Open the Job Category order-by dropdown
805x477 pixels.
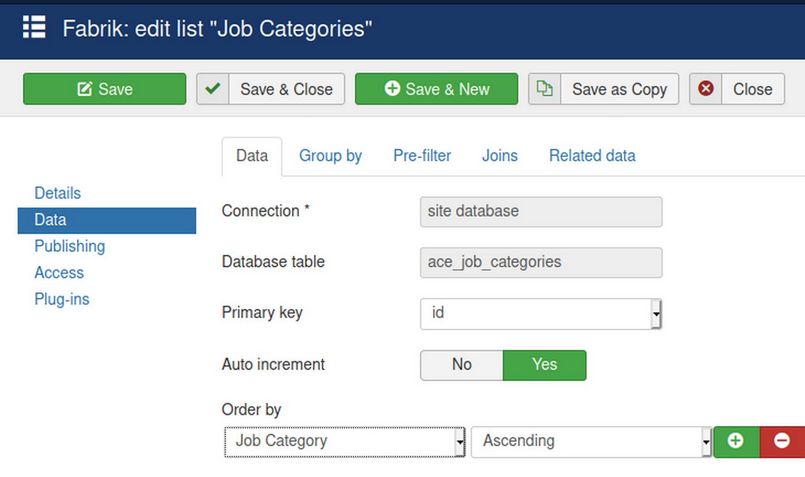click(345, 441)
